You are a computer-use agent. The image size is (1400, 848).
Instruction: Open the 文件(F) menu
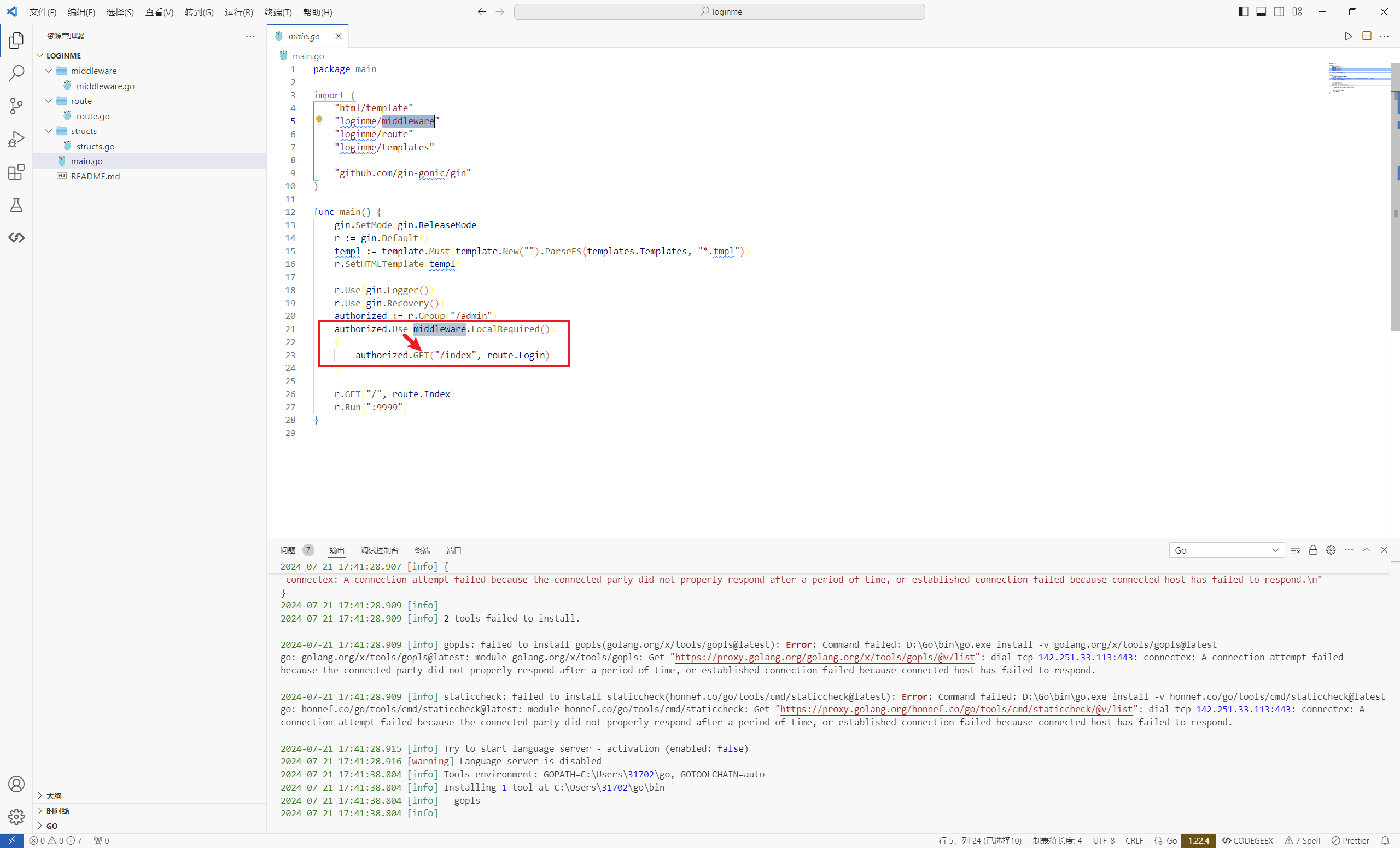43,12
